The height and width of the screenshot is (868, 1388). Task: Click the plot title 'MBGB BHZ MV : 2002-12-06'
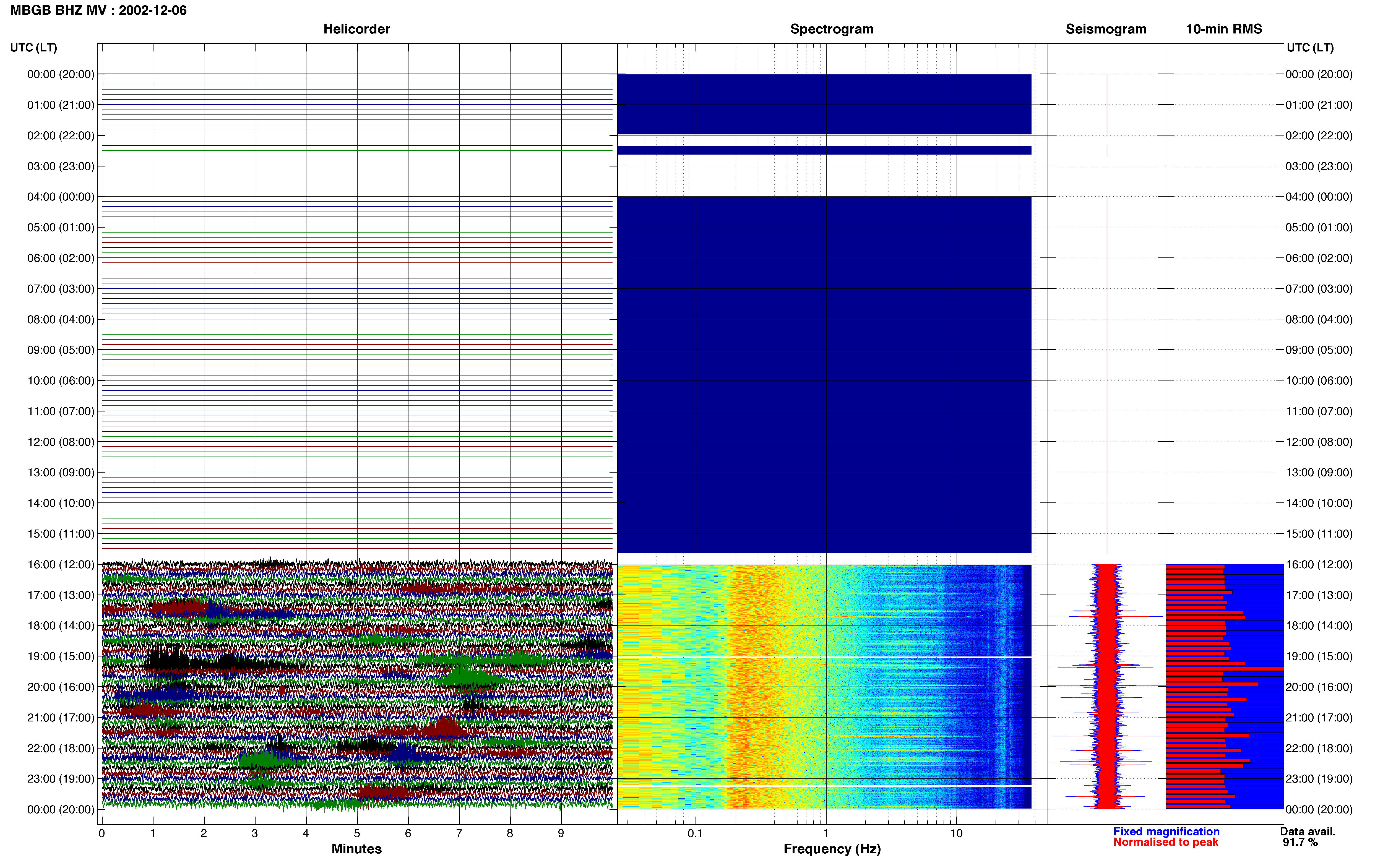[x=98, y=10]
